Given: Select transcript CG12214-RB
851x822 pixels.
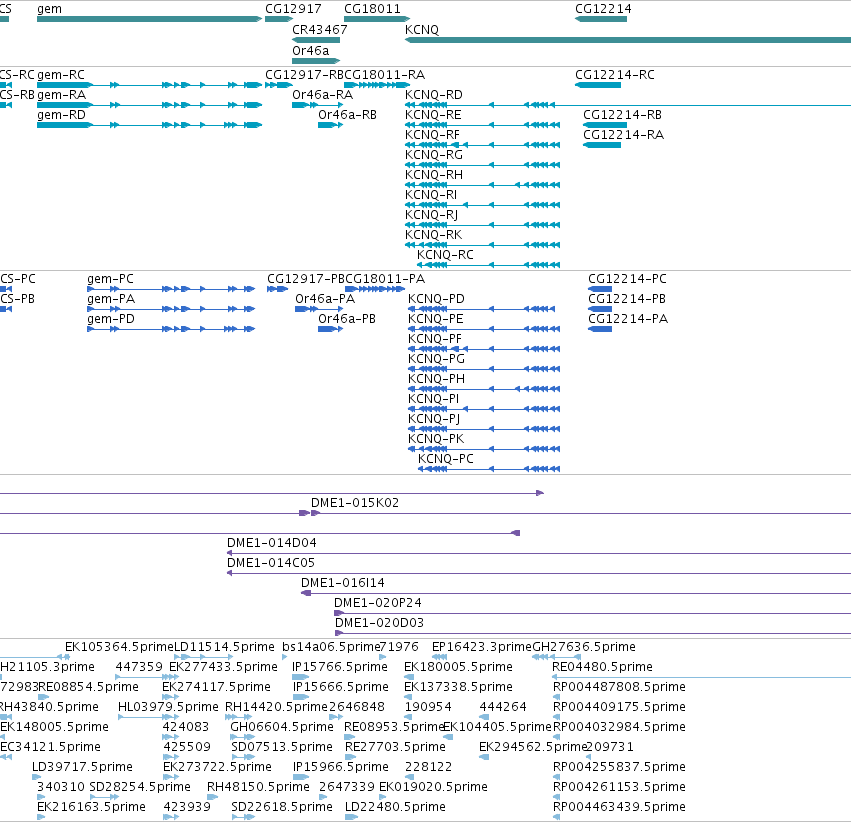Looking at the screenshot, I should click(605, 125).
